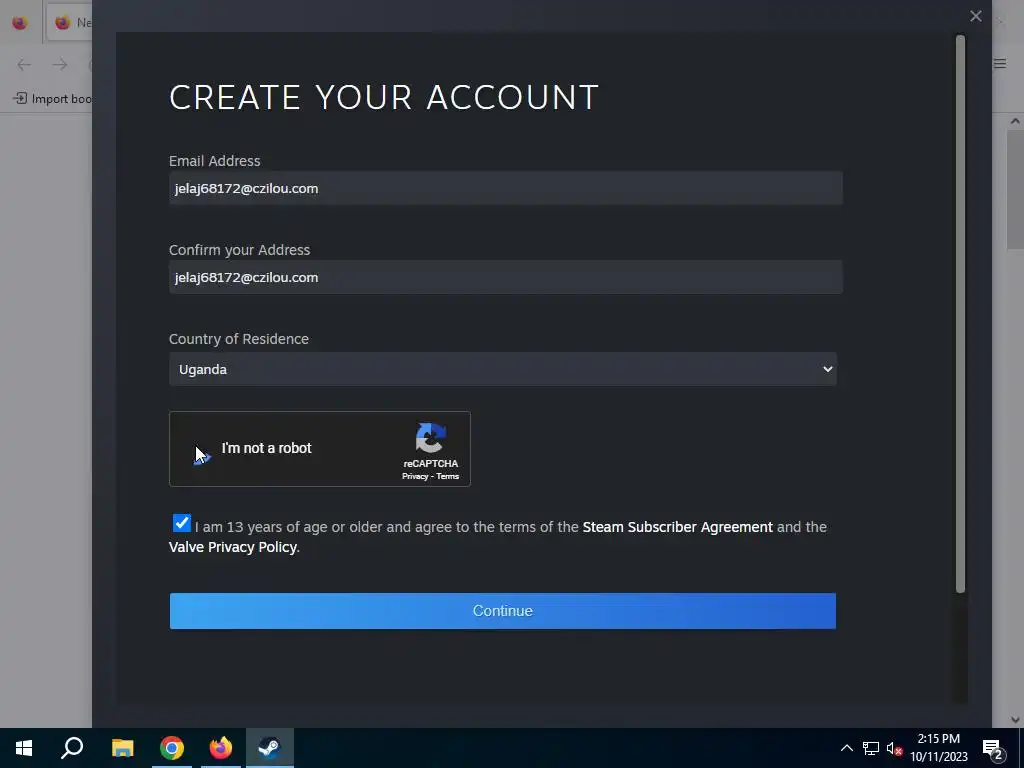Select the second Firefox tab
This screenshot has width=1024, height=768.
point(69,22)
